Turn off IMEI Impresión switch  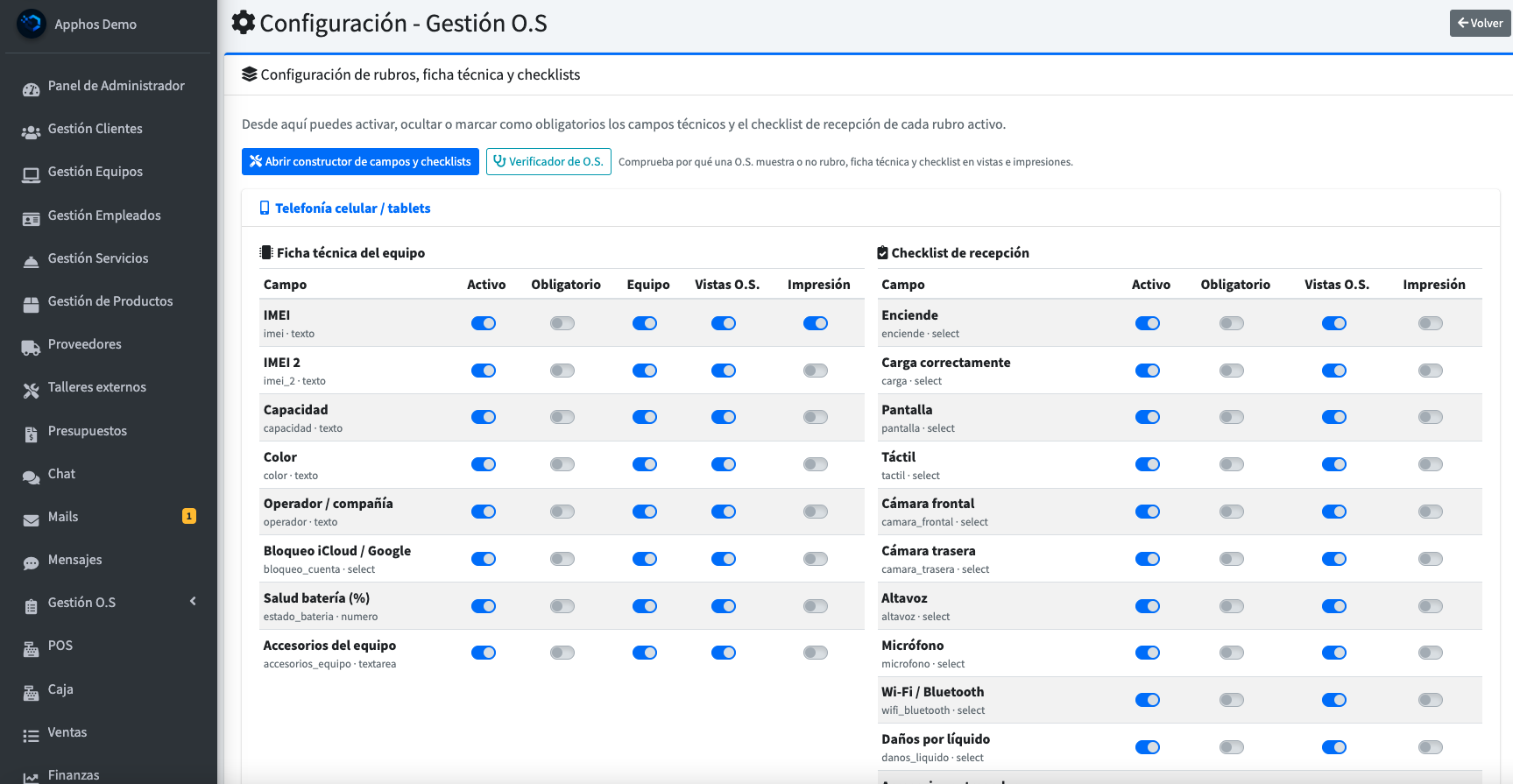click(816, 323)
